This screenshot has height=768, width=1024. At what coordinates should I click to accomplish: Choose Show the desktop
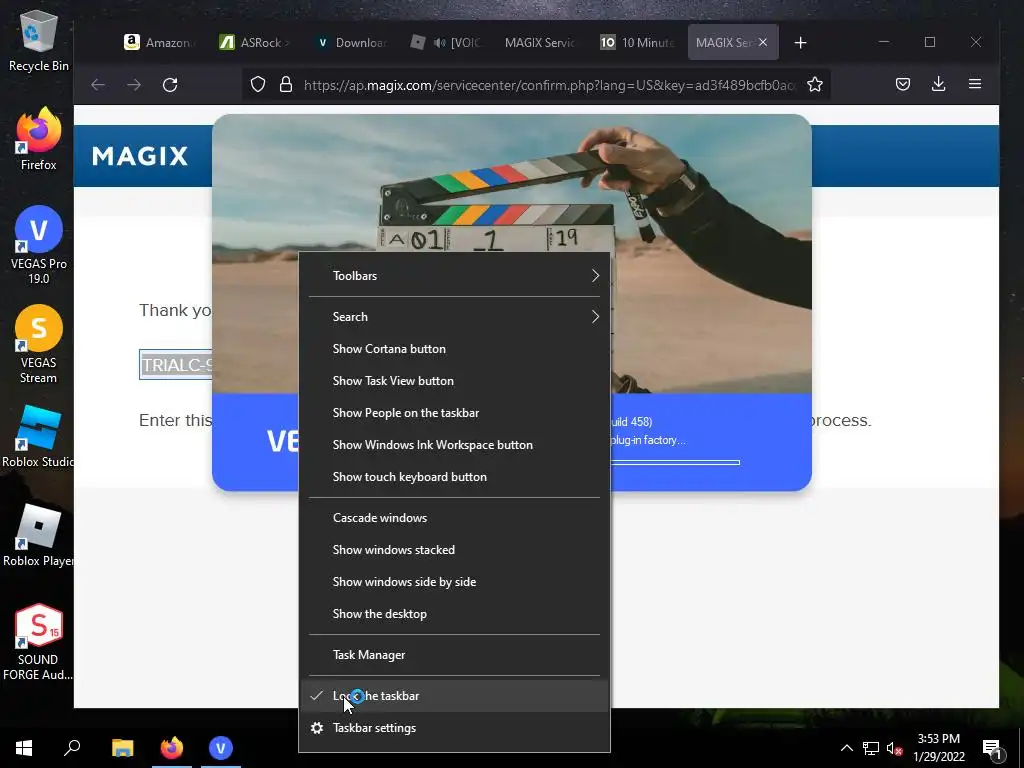tap(455, 614)
